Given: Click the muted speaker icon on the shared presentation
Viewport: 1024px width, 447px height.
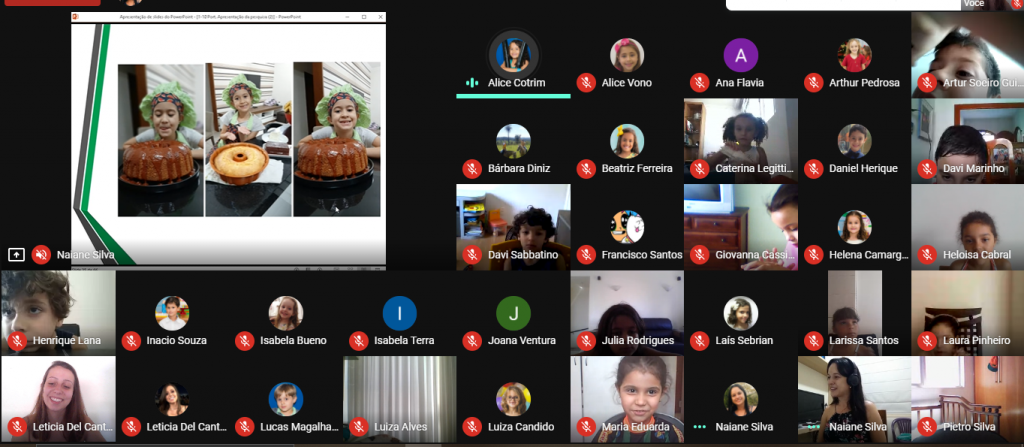Looking at the screenshot, I should 41,254.
